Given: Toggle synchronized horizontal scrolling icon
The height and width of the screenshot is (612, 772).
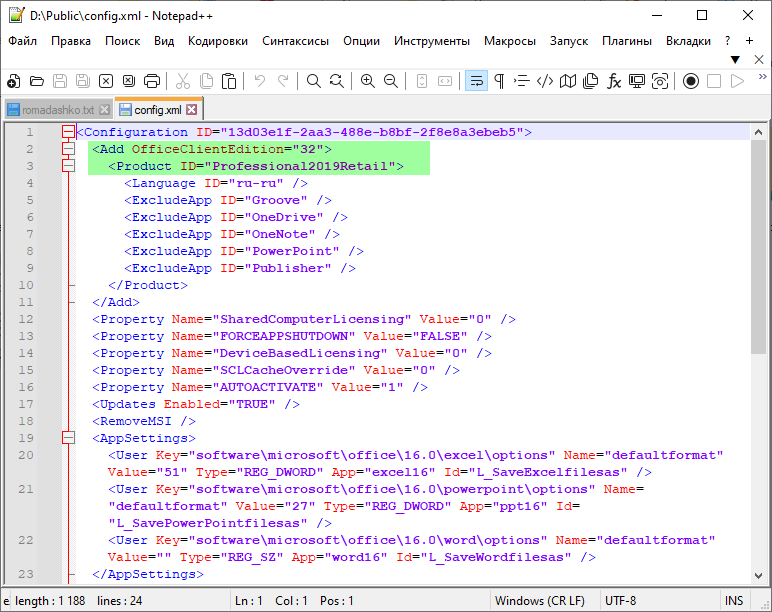Looking at the screenshot, I should pos(445,81).
